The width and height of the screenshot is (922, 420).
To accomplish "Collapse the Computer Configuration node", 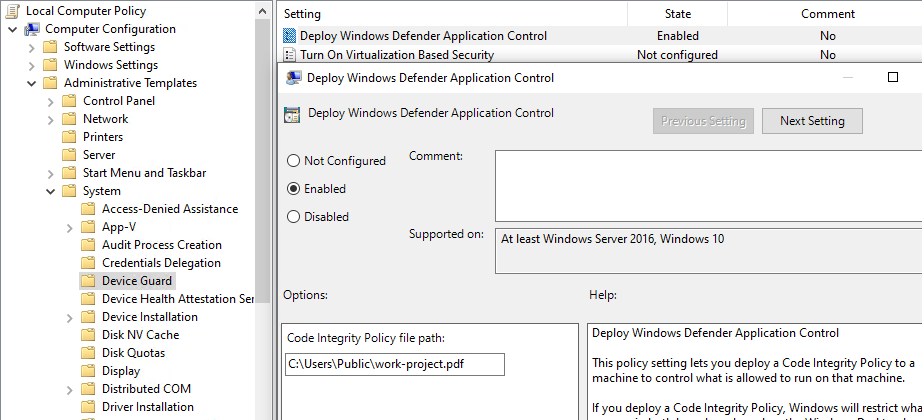I will pos(13,29).
